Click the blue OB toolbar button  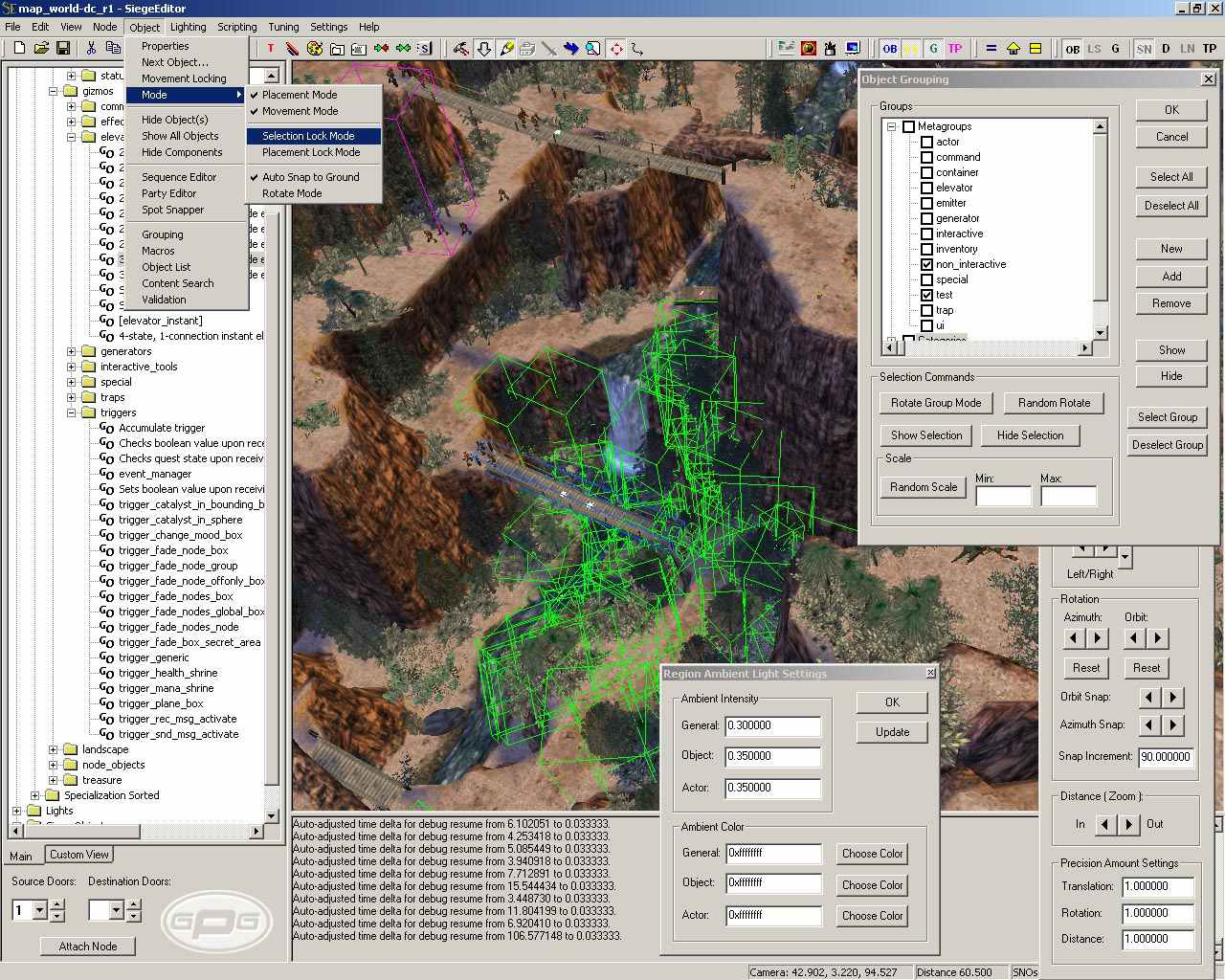(x=890, y=48)
